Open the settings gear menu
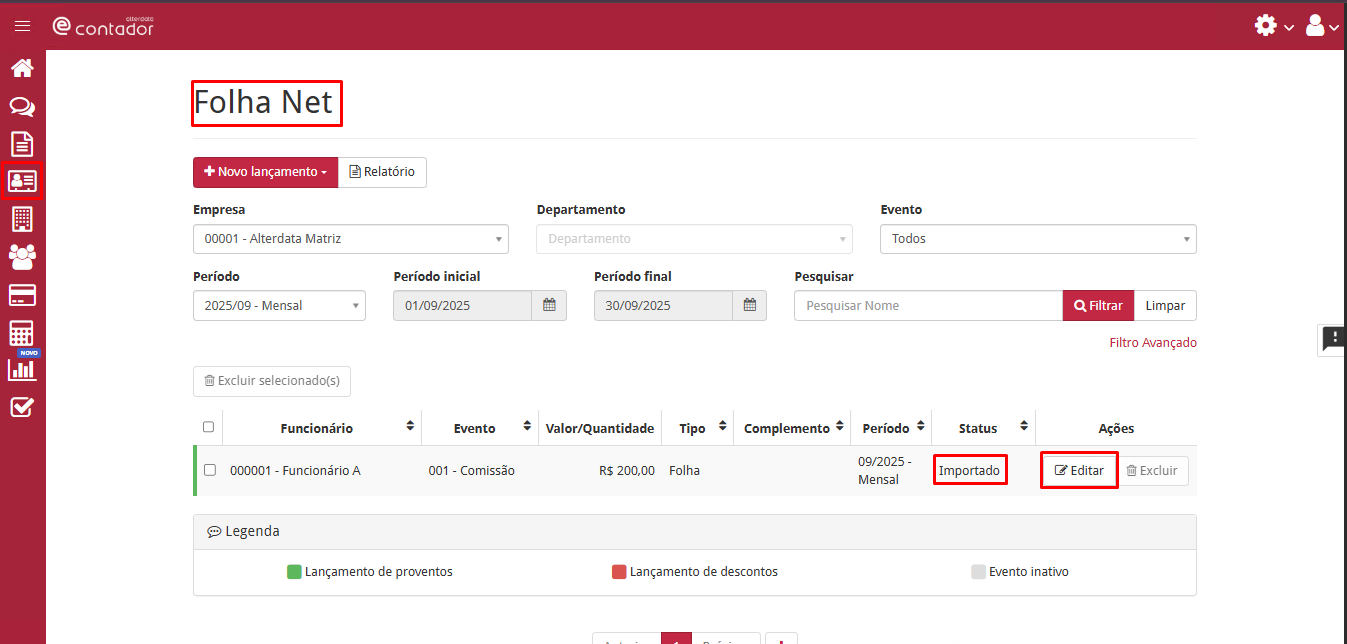This screenshot has height=644, width=1347. [x=1272, y=26]
